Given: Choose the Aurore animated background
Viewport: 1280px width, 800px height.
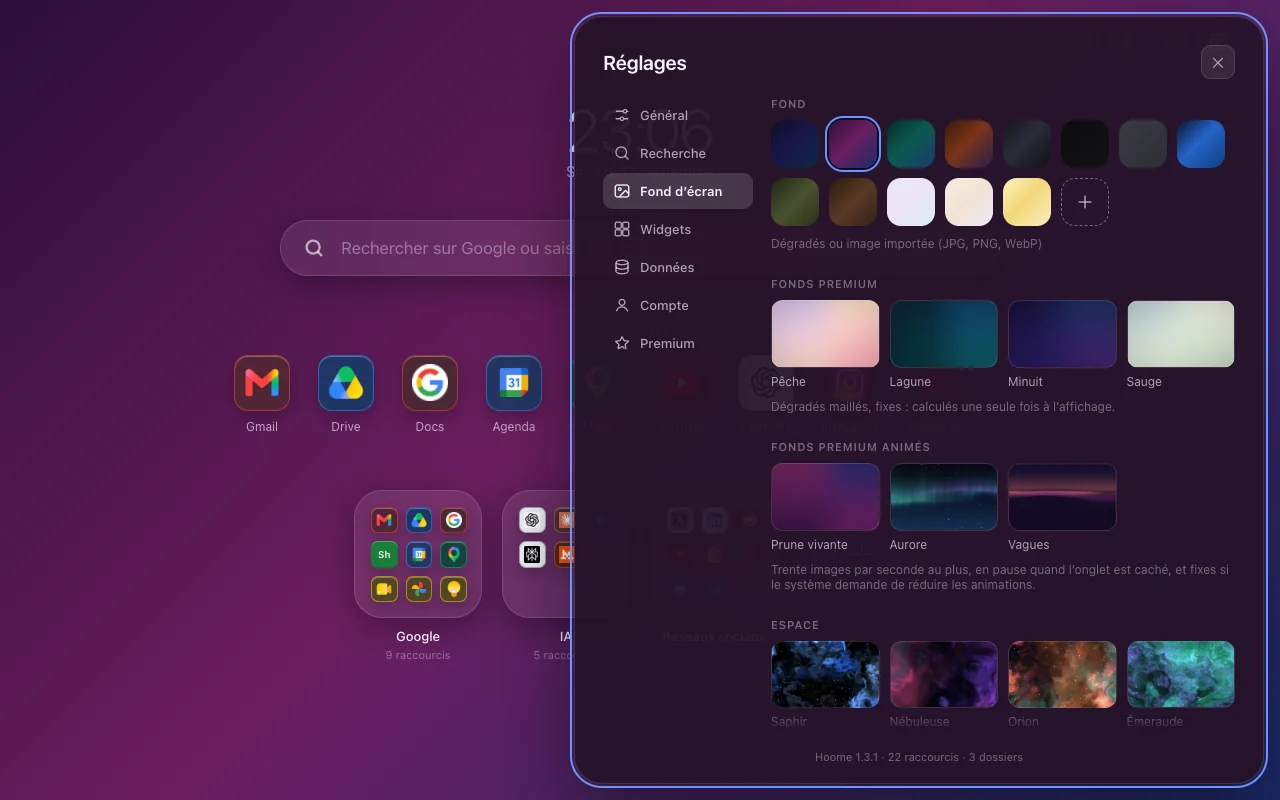Looking at the screenshot, I should (x=944, y=497).
